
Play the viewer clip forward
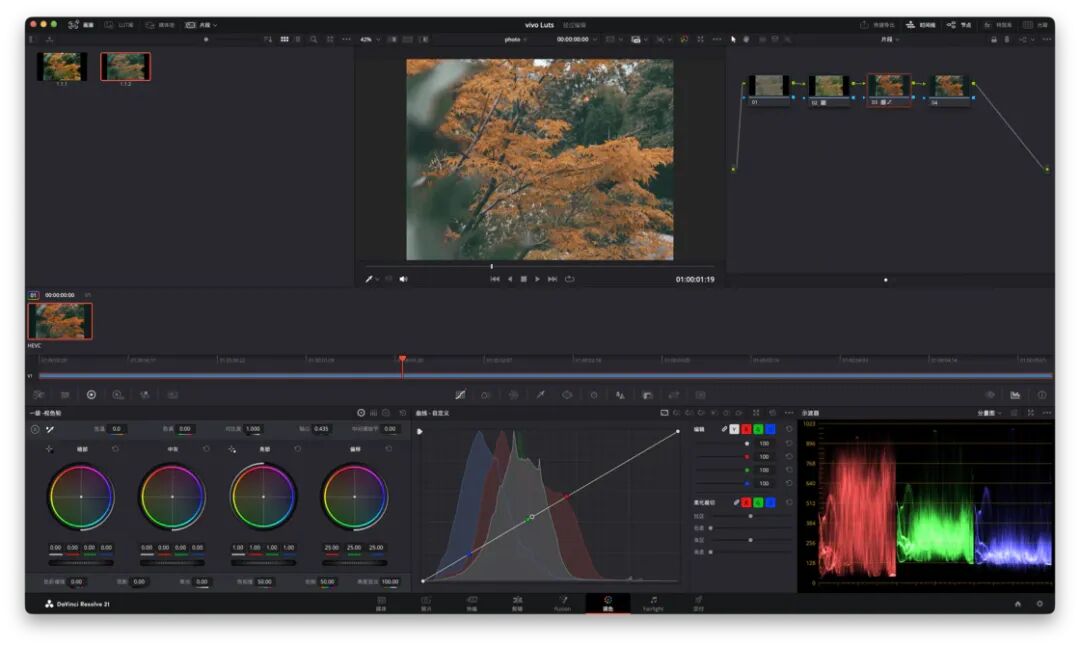tap(537, 279)
